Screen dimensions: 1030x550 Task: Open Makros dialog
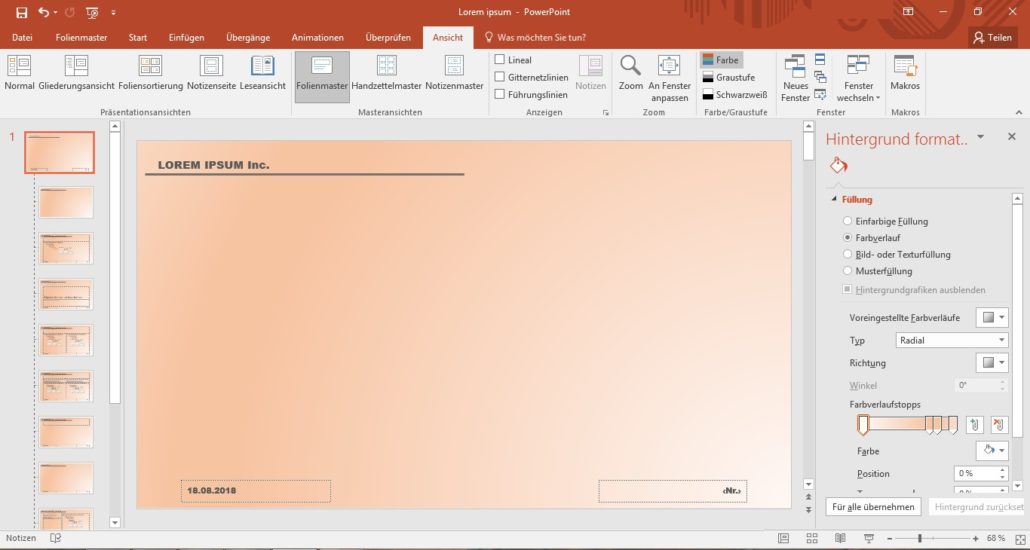[x=905, y=73]
